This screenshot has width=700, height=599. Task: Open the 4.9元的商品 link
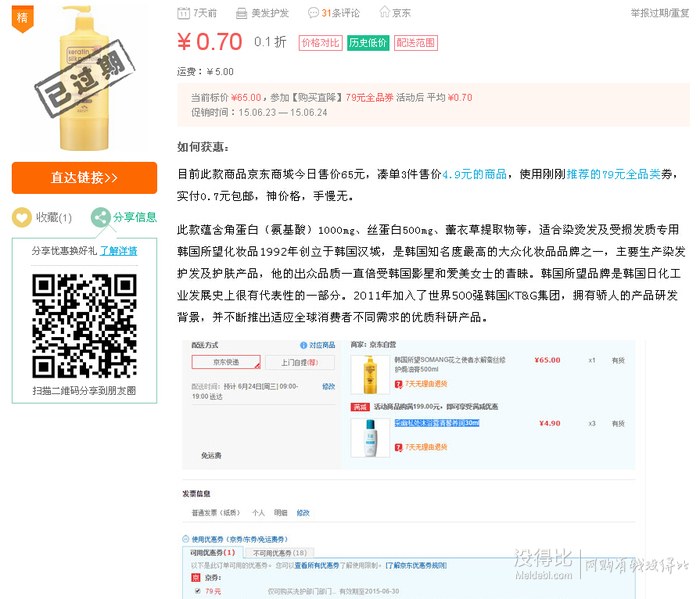[x=474, y=174]
